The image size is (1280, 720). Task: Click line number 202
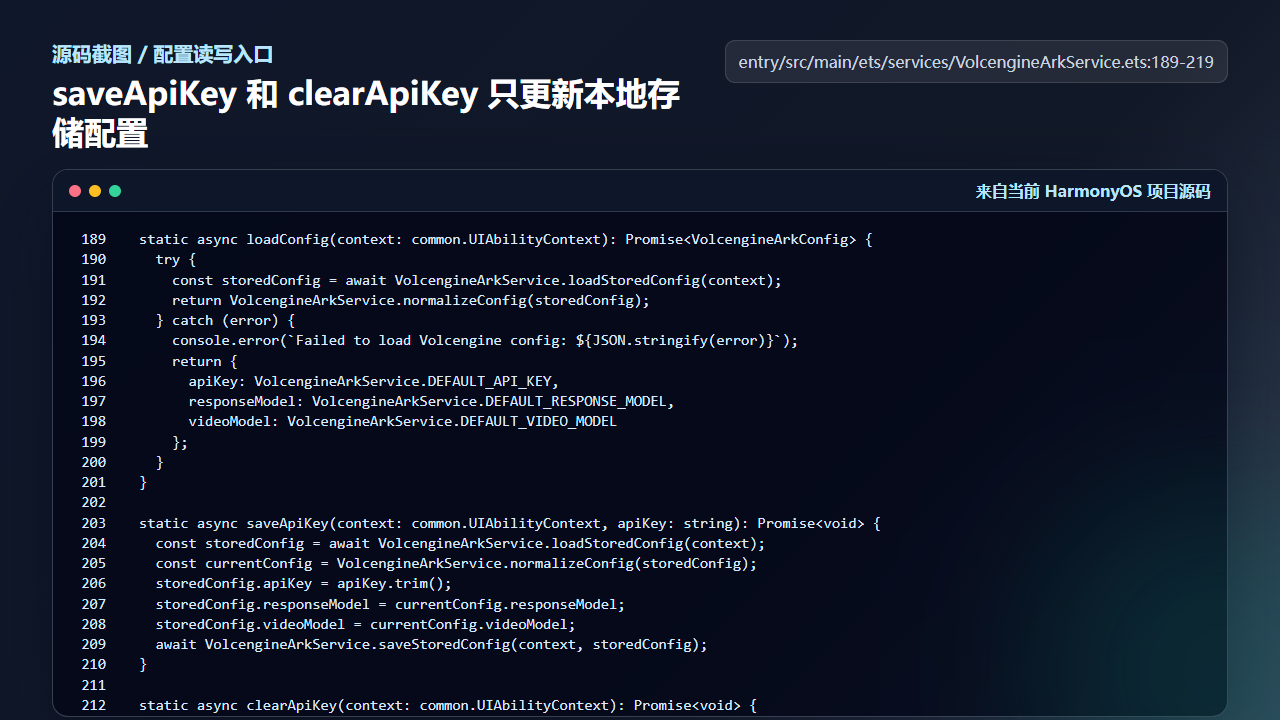pyautogui.click(x=94, y=502)
